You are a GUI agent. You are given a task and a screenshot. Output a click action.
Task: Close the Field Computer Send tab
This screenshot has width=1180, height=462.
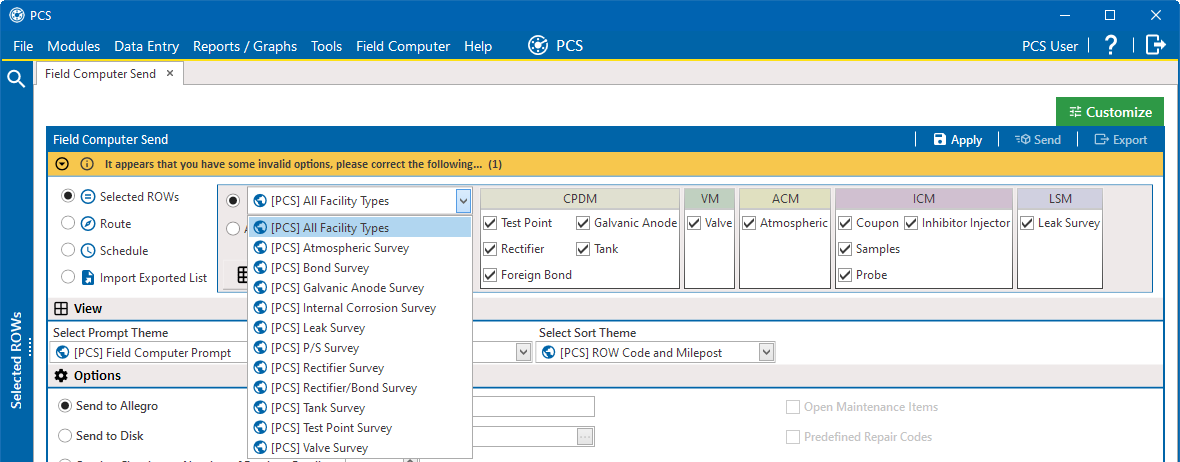(x=170, y=73)
